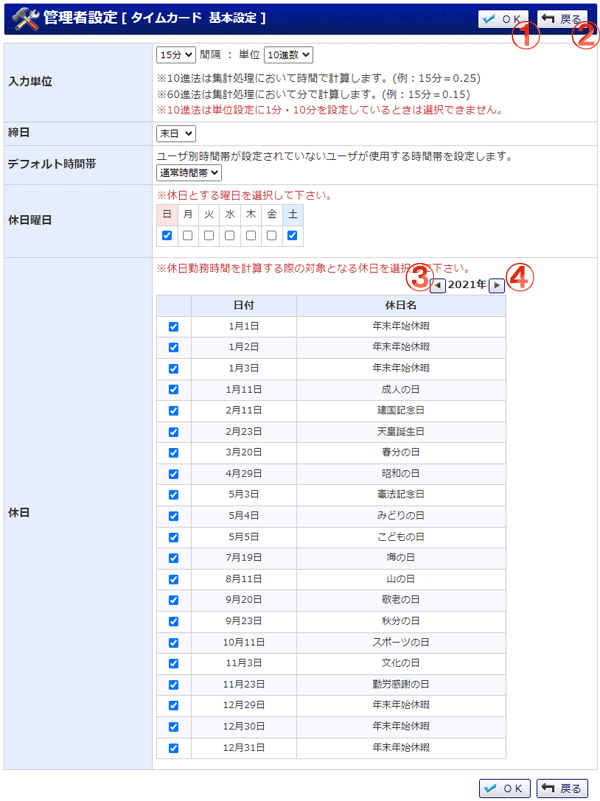Go to next year with right arrow

(x=496, y=285)
